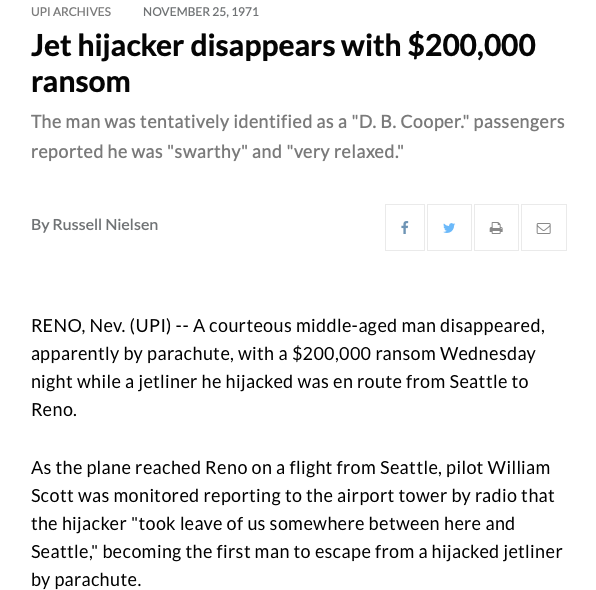Share the article on Twitter
596x590 pixels.
pyautogui.click(x=449, y=227)
